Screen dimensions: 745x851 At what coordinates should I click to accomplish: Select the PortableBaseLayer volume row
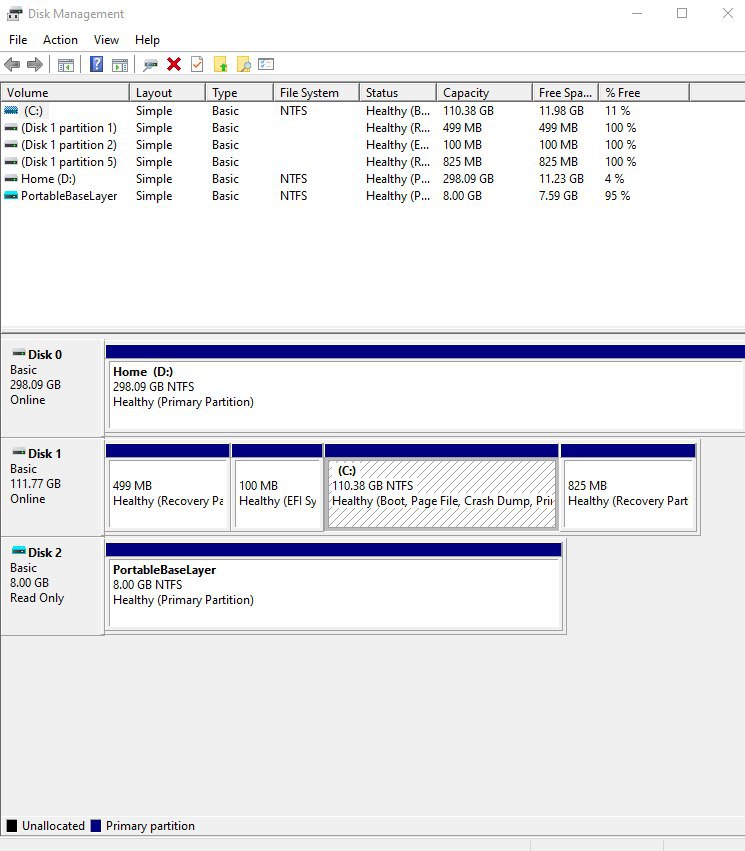346,195
